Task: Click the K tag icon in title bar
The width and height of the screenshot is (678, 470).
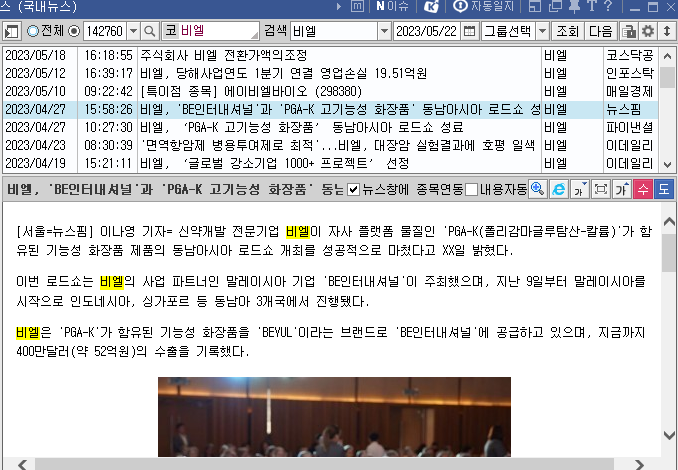Action: pyautogui.click(x=431, y=6)
